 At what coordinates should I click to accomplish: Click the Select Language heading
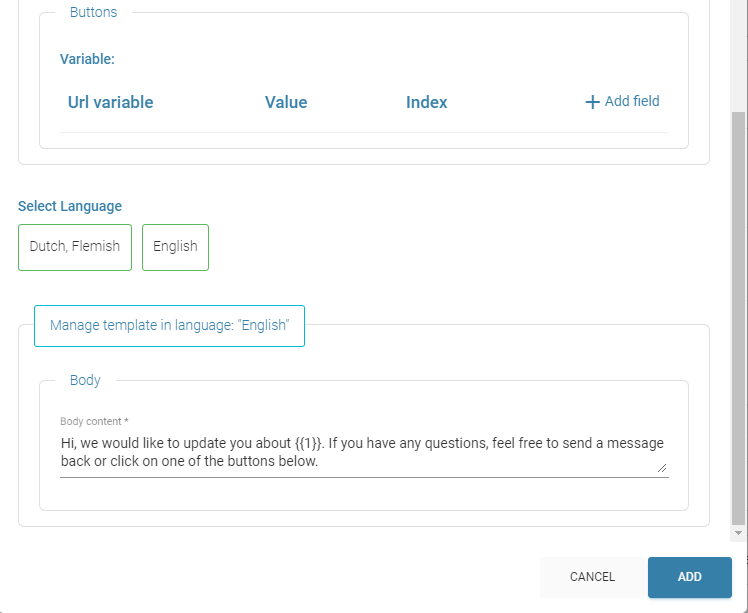(x=70, y=206)
